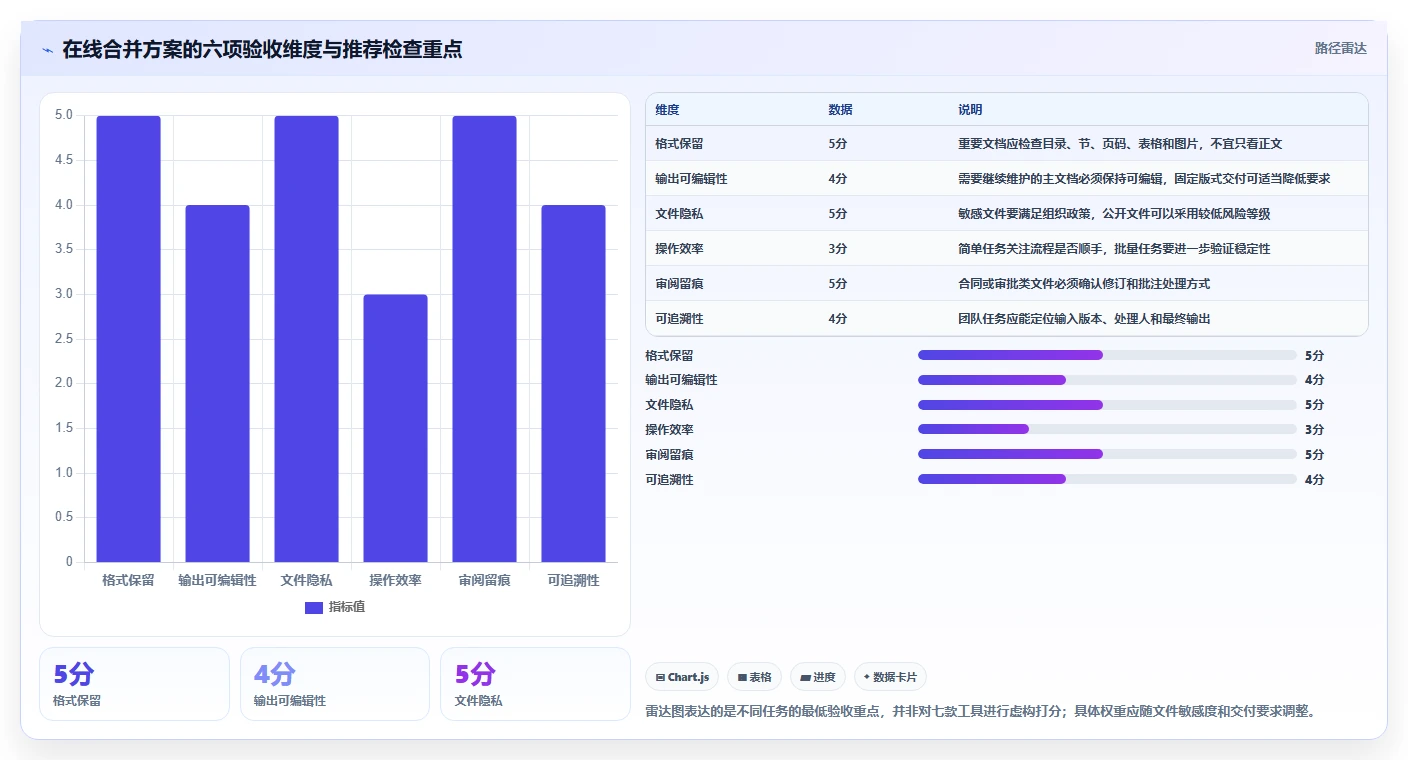Select the 进度 tag chip
Viewport: 1408px width, 760px height.
[817, 677]
